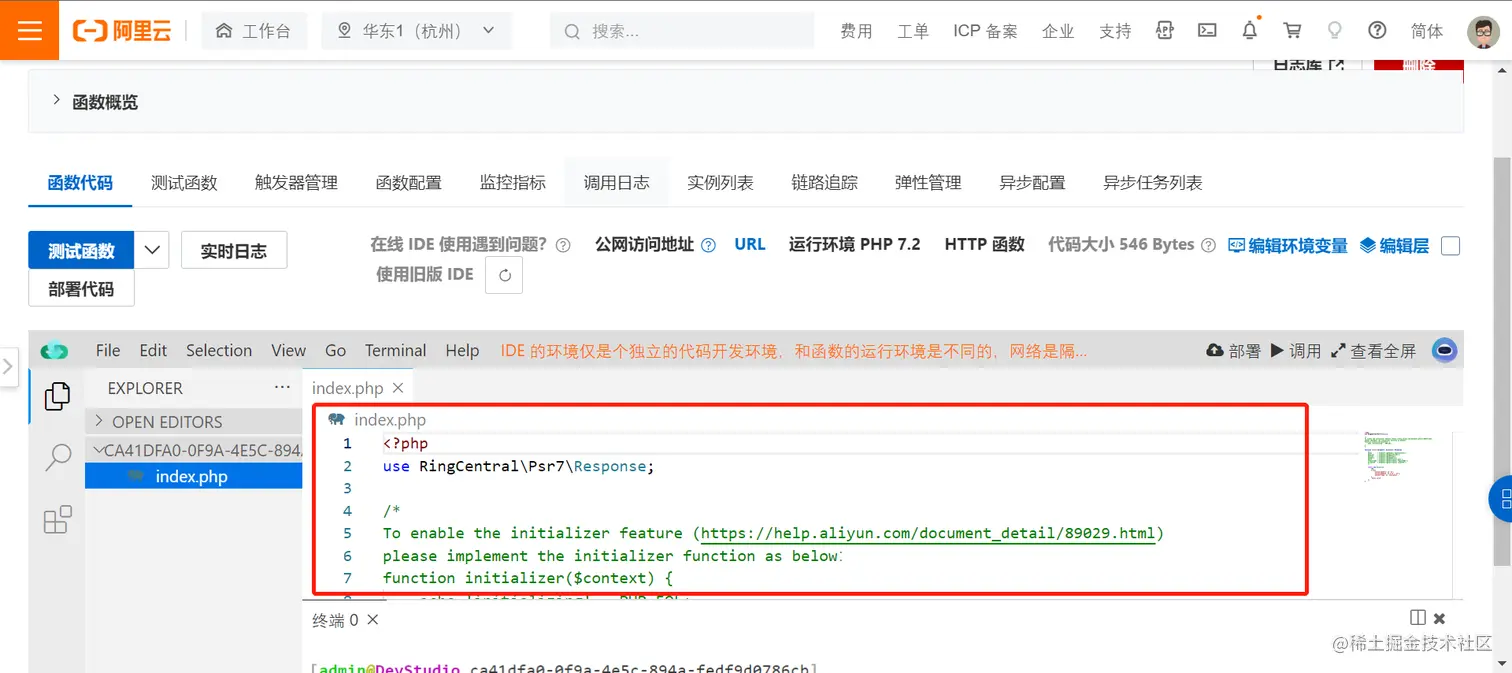Switch to the 函数配置 tab

click(409, 183)
